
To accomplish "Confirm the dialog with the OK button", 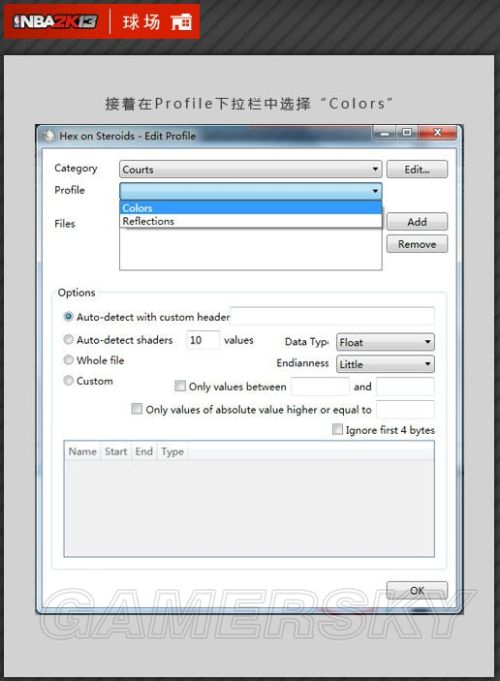I will point(417,591).
